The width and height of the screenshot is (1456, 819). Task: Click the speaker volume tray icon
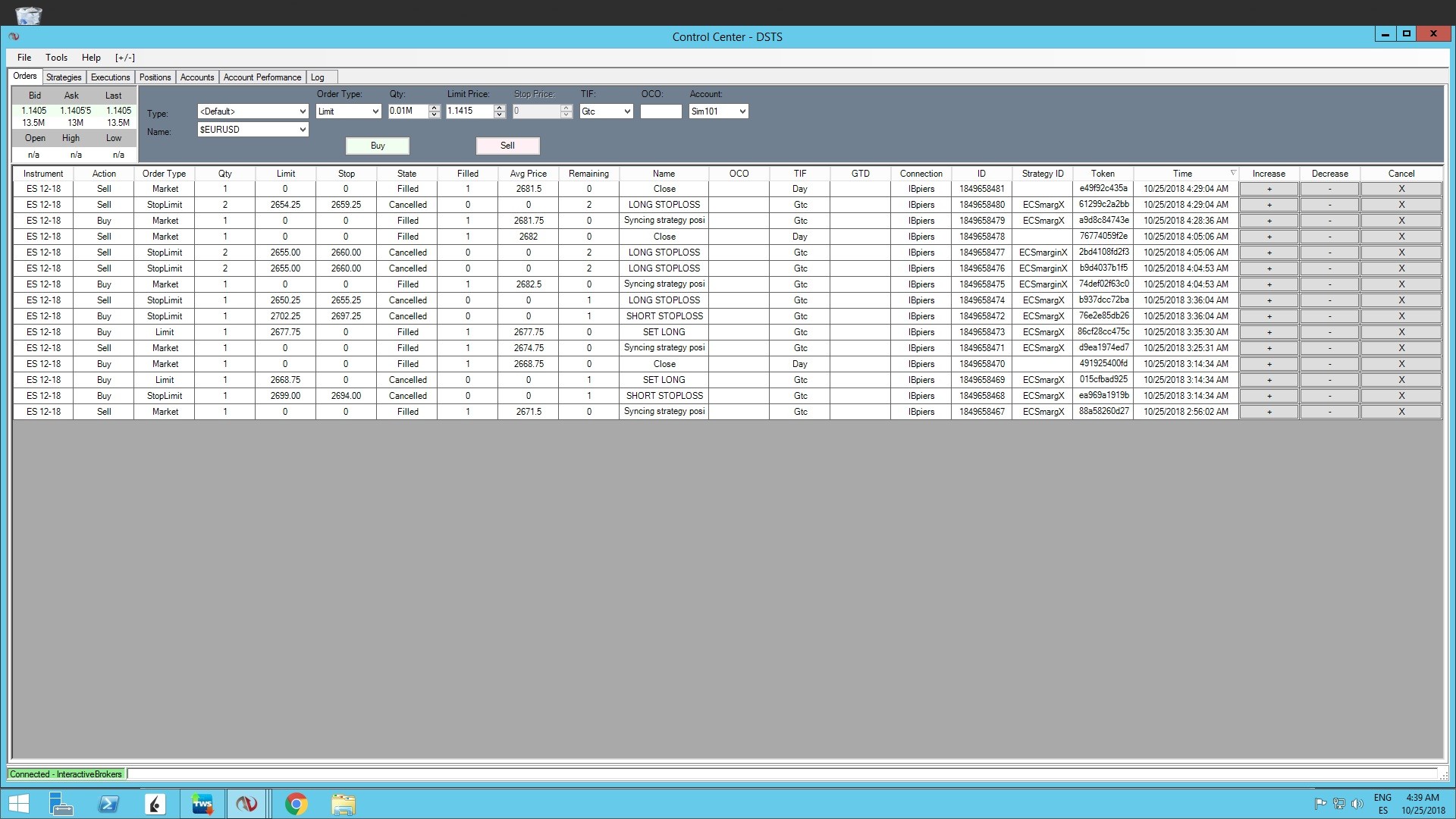1357,804
